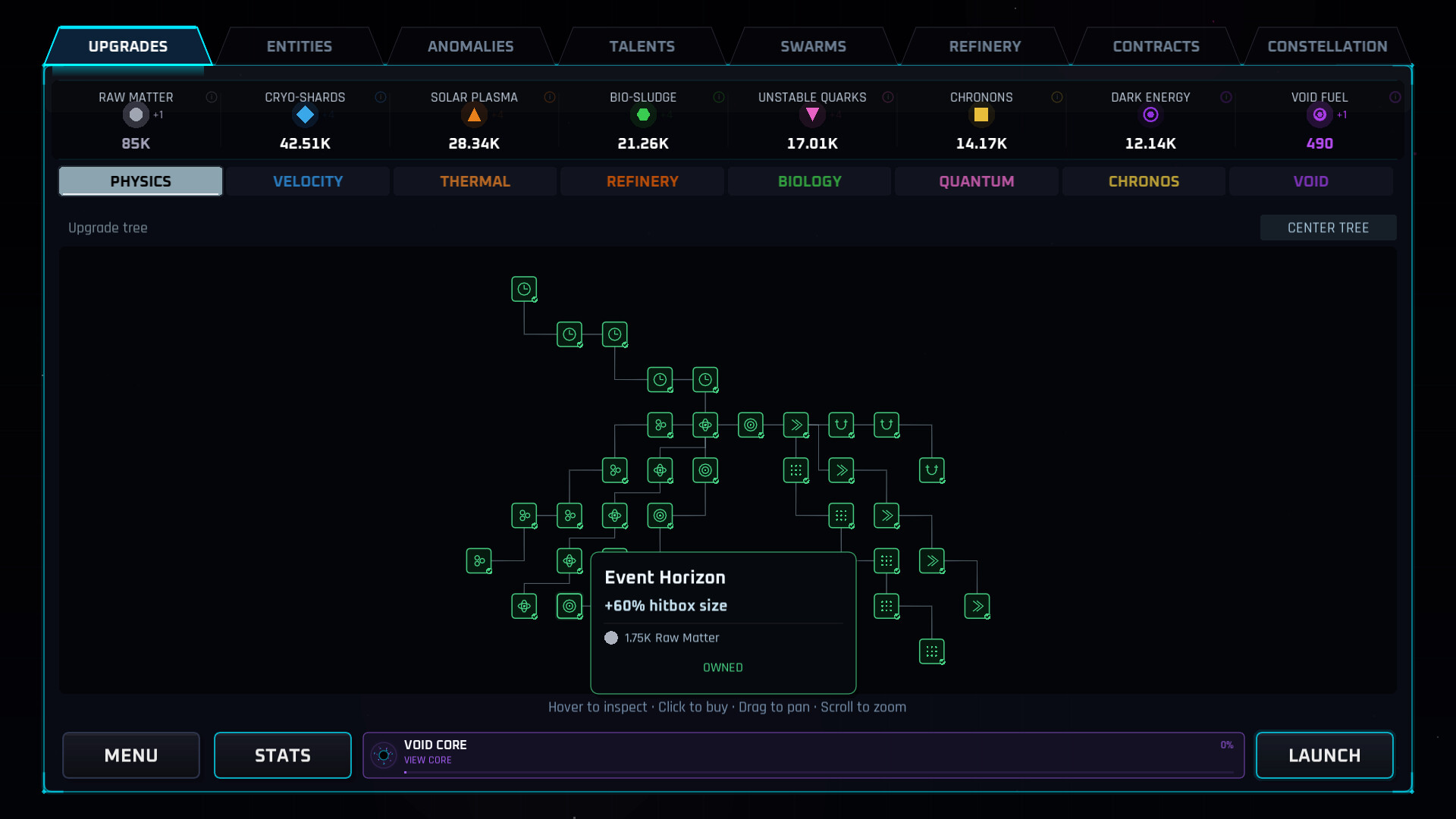Click the Cryo-Shards info icon
The width and height of the screenshot is (1456, 819).
[x=381, y=97]
